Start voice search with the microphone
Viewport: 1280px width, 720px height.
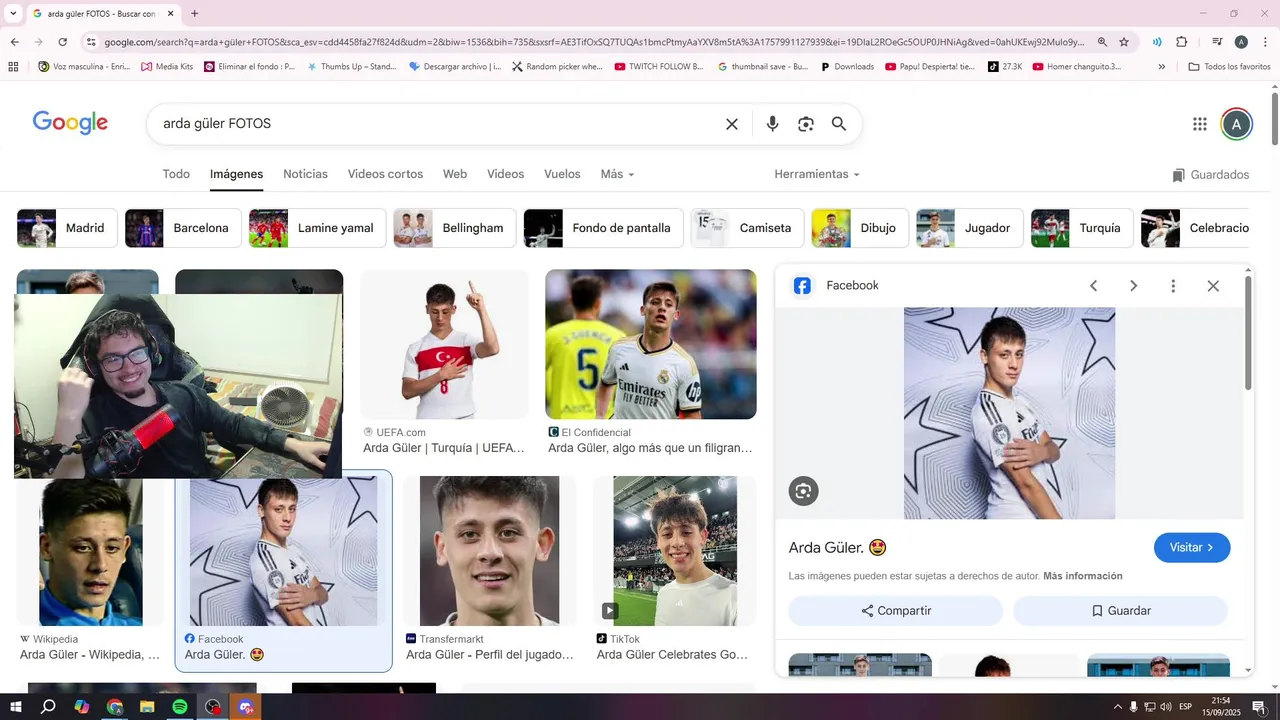772,124
